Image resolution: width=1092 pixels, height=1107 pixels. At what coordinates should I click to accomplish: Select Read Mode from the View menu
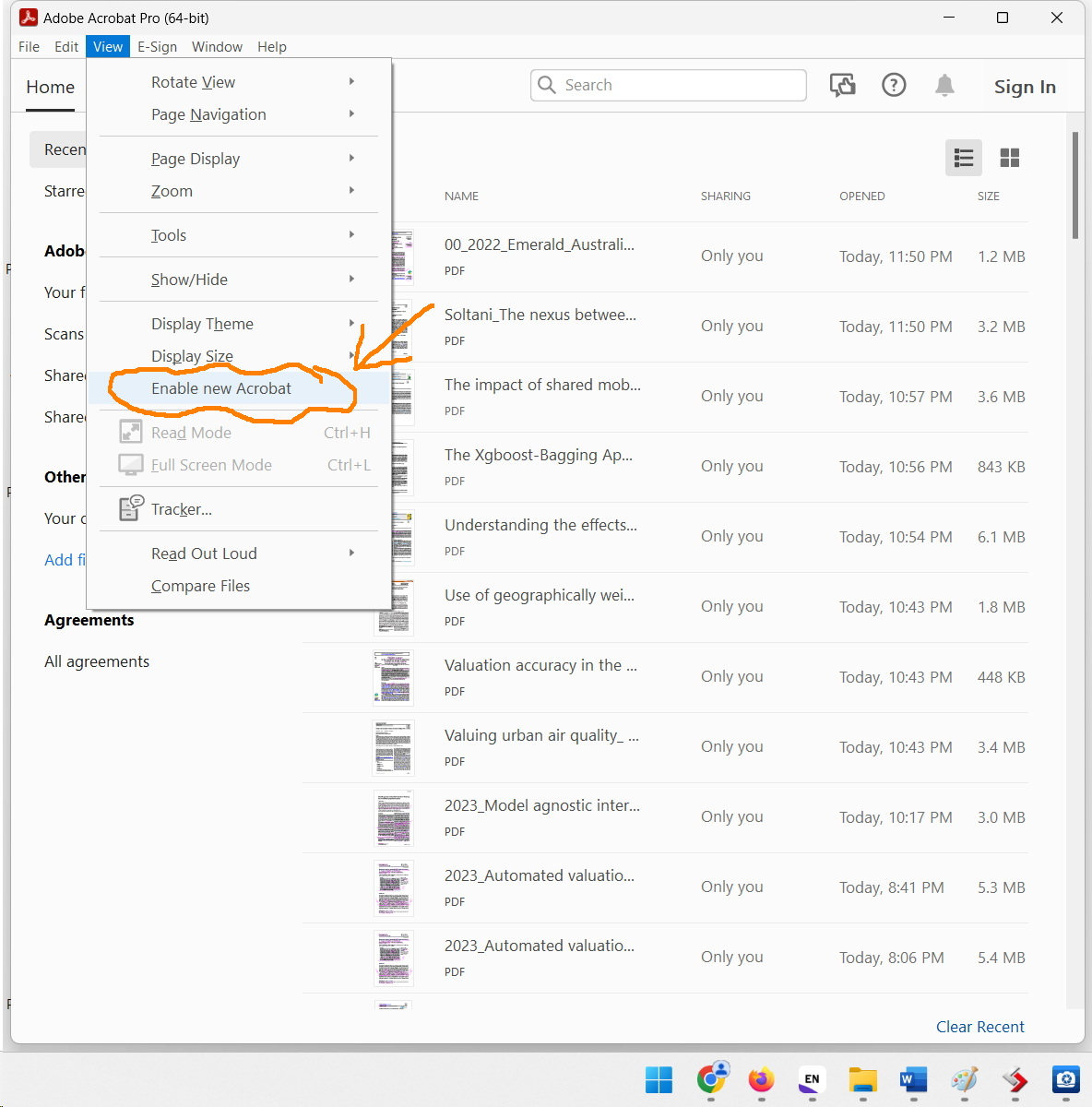(x=191, y=432)
